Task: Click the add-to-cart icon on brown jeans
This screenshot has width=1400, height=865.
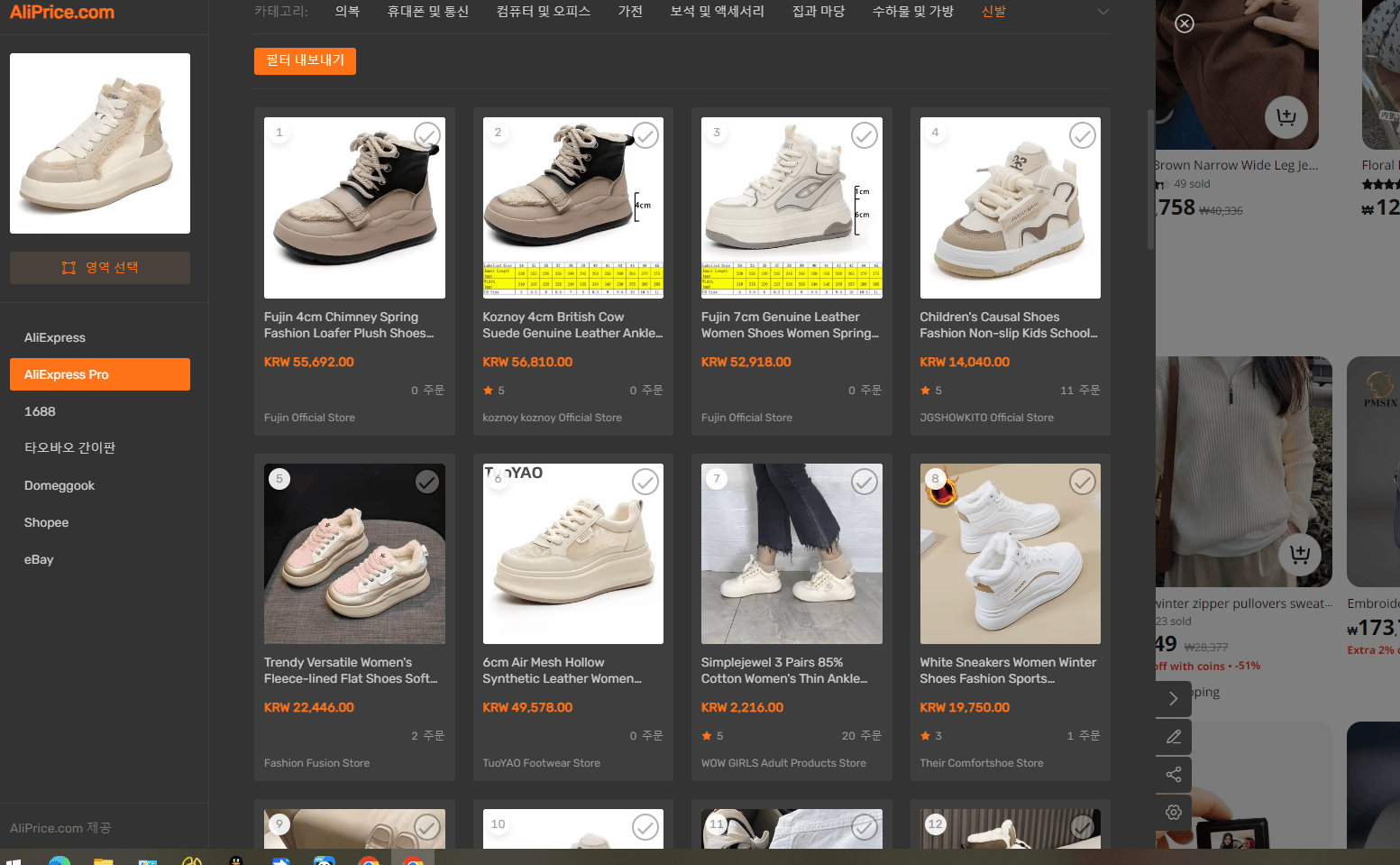Action: pos(1286,117)
